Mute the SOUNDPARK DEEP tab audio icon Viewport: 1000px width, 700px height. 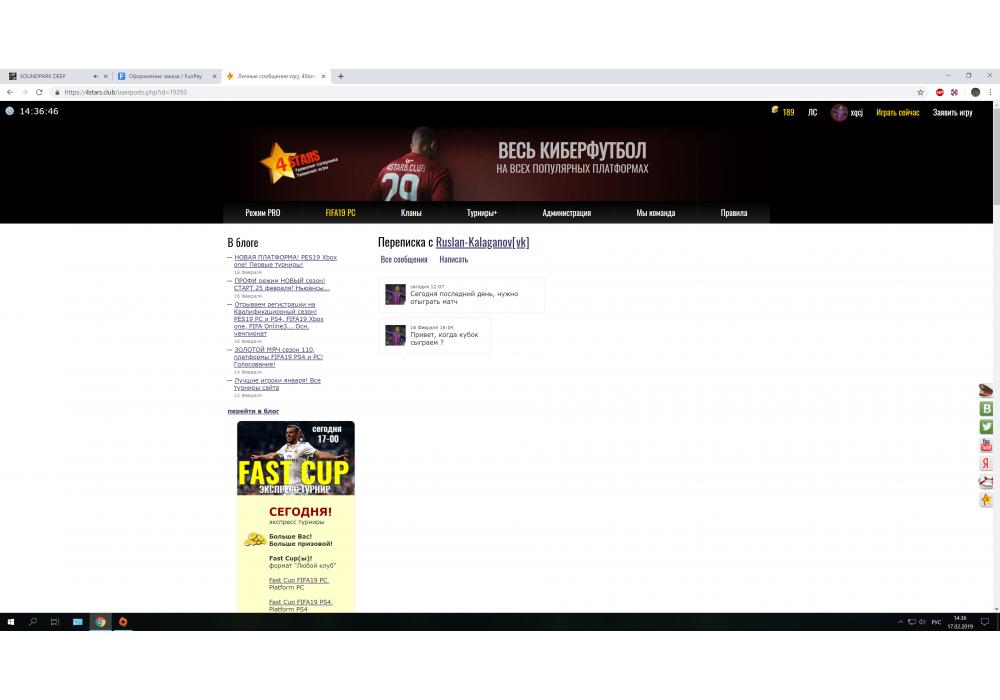[x=95, y=76]
